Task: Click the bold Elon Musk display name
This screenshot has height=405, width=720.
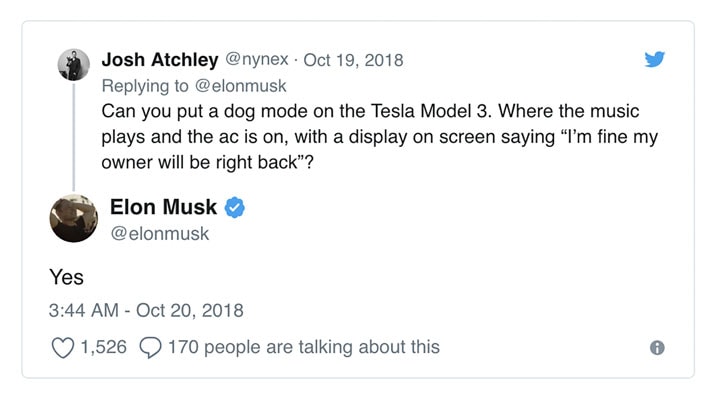Action: coord(164,208)
